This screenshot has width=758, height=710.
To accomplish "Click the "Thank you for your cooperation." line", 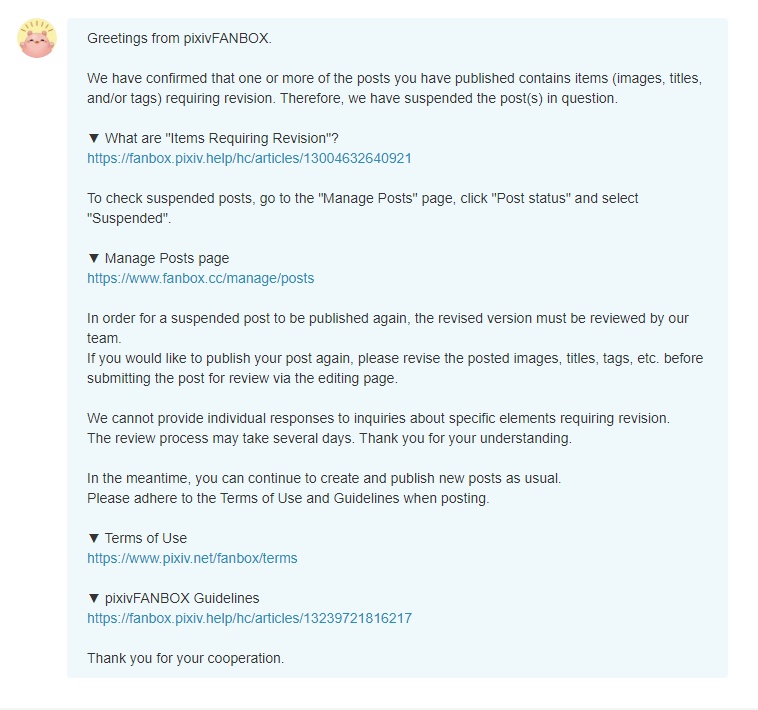I will click(185, 658).
